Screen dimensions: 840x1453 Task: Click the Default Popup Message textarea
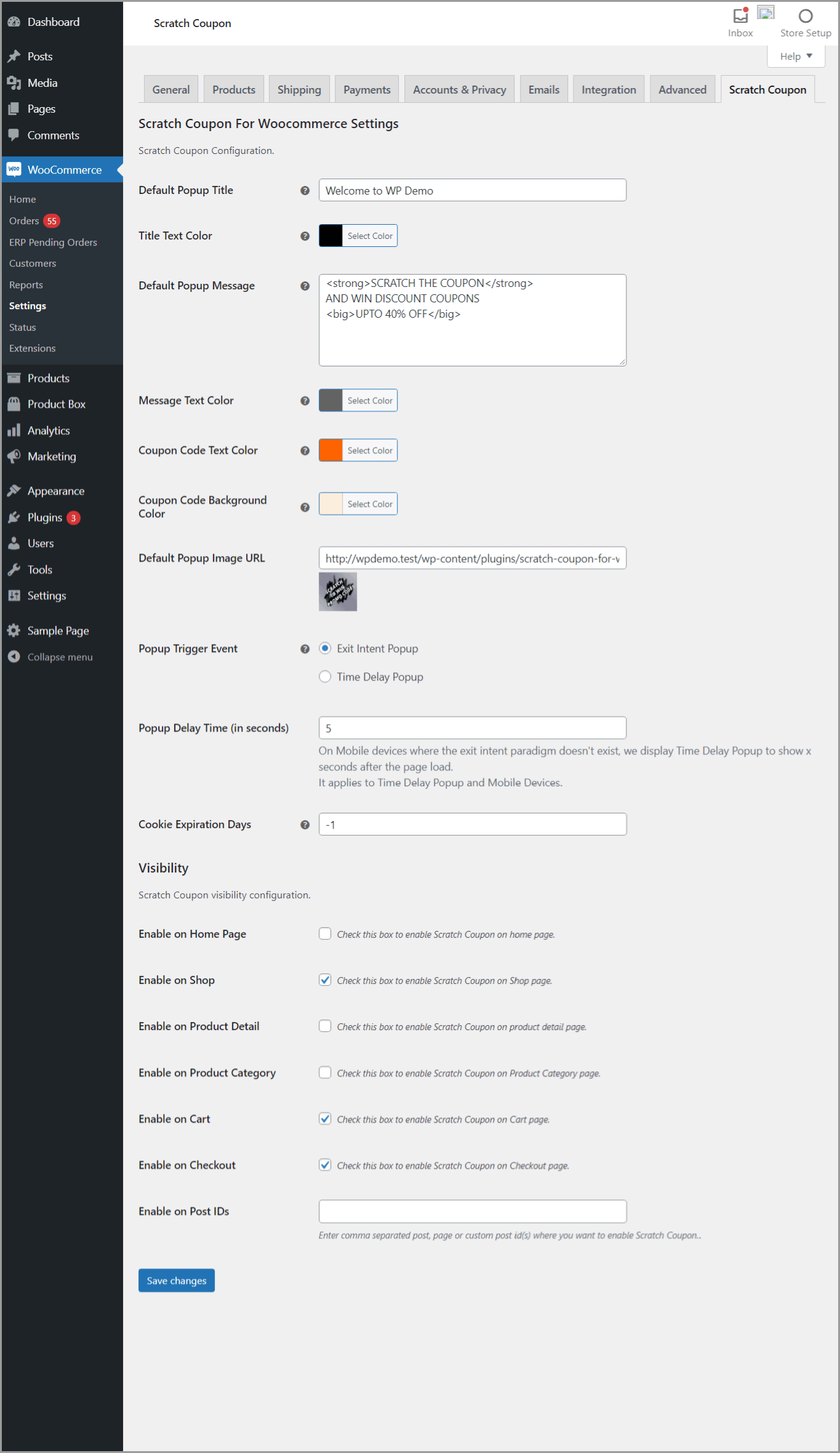pyautogui.click(x=473, y=320)
